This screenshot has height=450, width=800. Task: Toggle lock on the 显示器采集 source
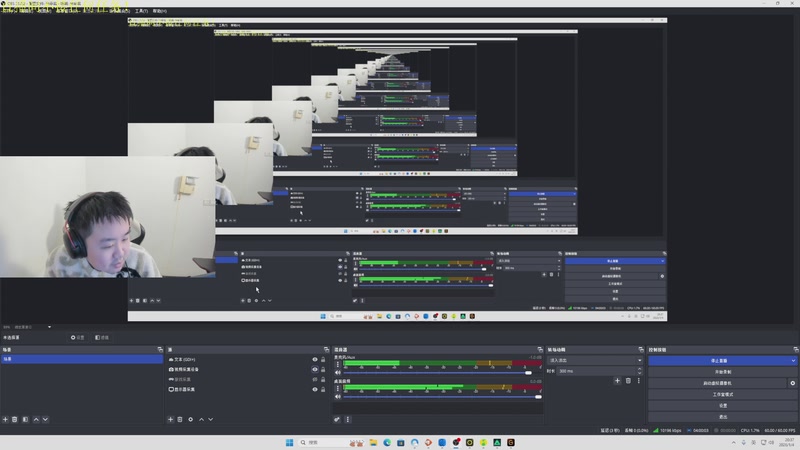(323, 389)
